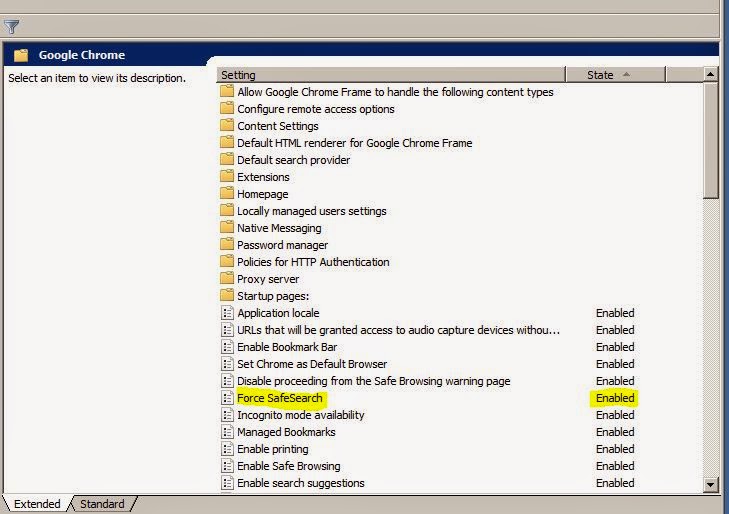729x514 pixels.
Task: Click policy icon beside Enable search suggestions
Action: (227, 483)
